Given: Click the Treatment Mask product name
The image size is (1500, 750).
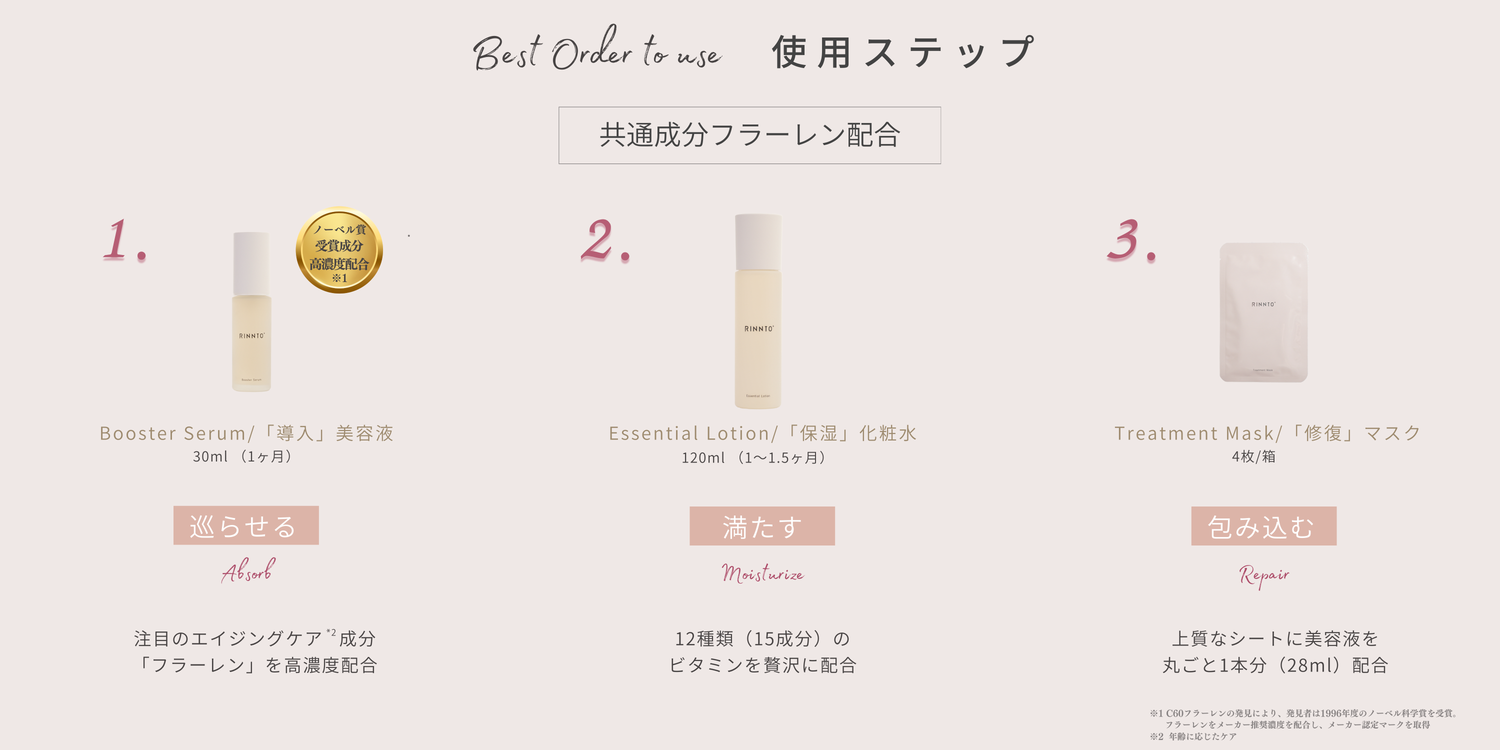Looking at the screenshot, I should point(1267,433).
